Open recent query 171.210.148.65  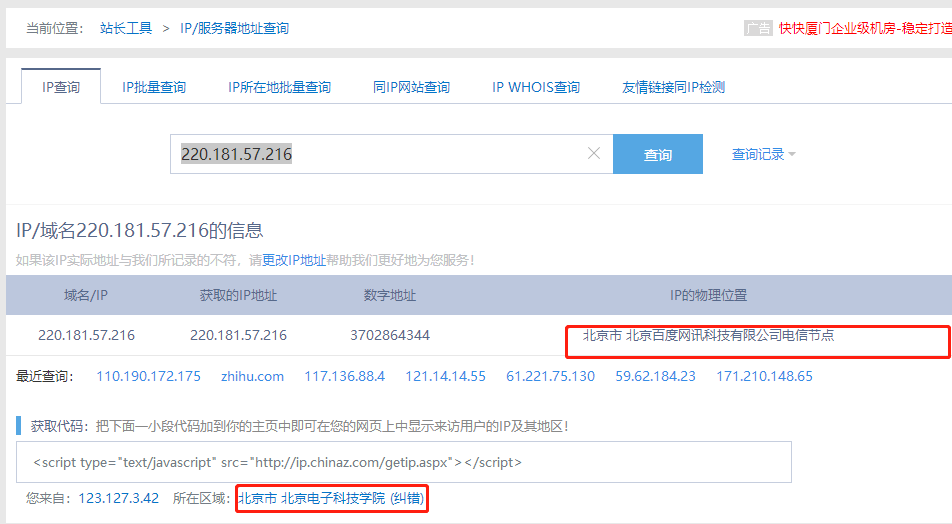pos(764,376)
